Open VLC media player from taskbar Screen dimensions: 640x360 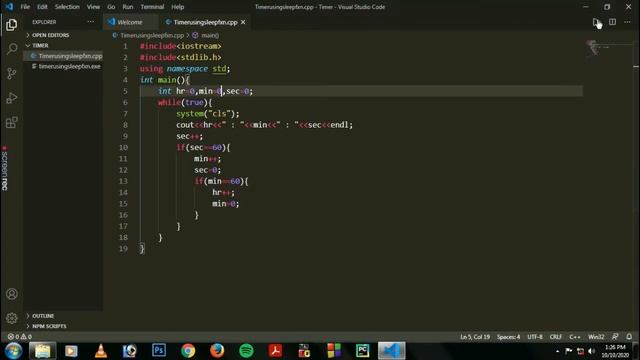[x=100, y=351]
